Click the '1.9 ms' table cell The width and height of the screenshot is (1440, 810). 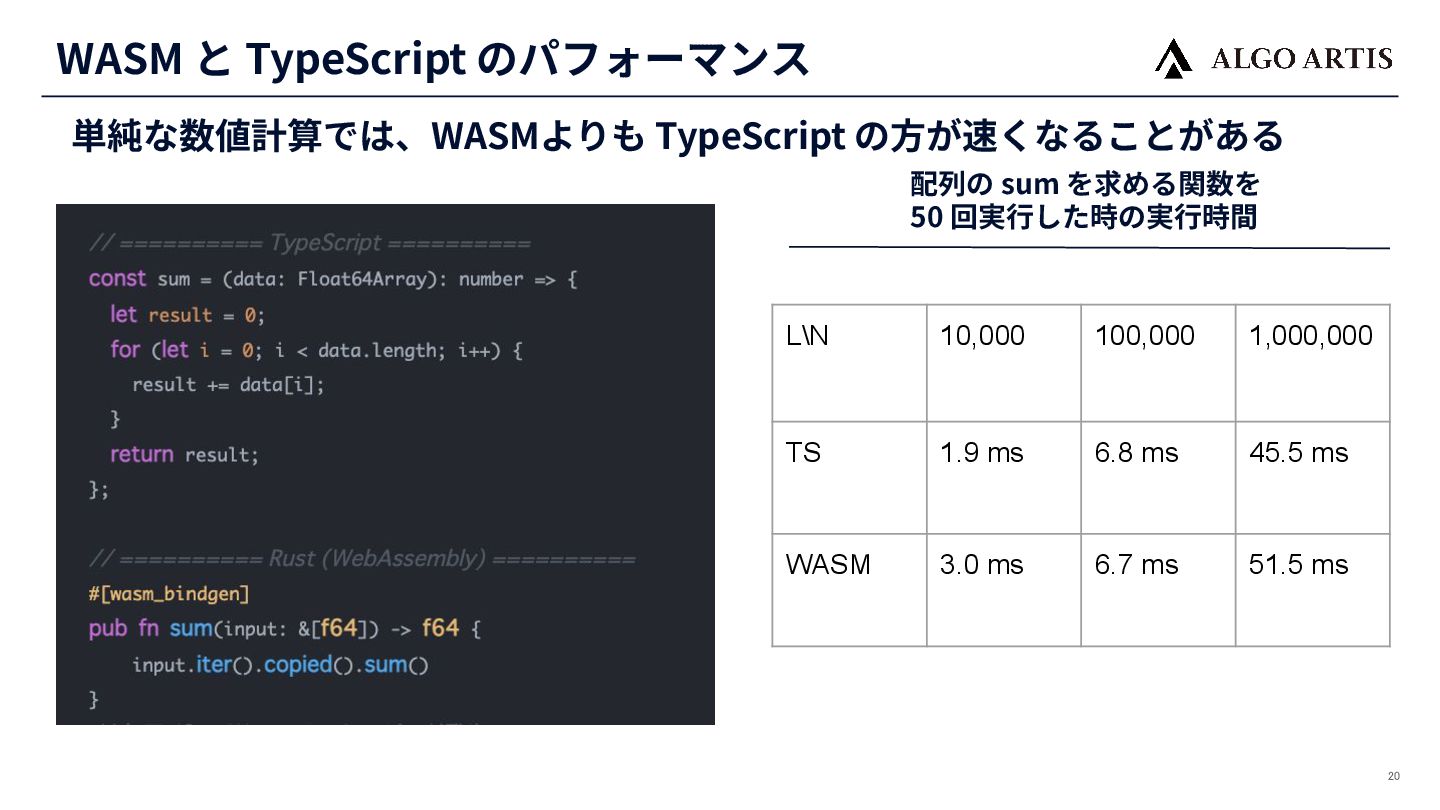coord(1004,478)
